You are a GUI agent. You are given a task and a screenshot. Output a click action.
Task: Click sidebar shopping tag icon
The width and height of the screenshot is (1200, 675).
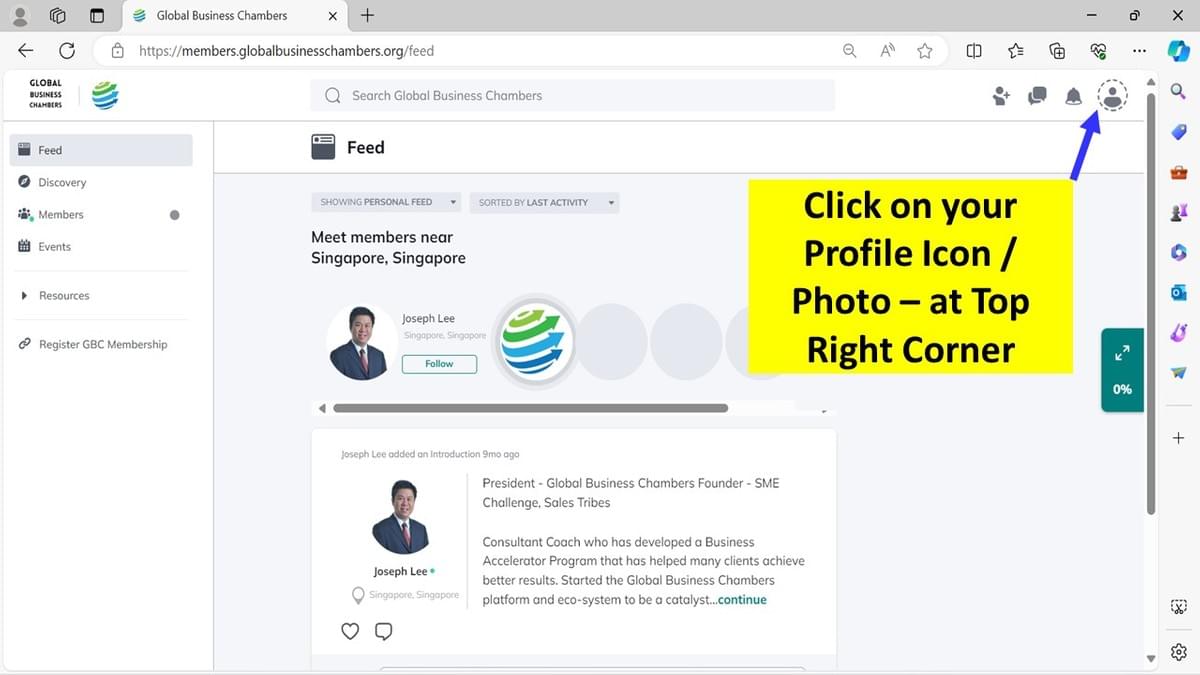click(x=1179, y=132)
